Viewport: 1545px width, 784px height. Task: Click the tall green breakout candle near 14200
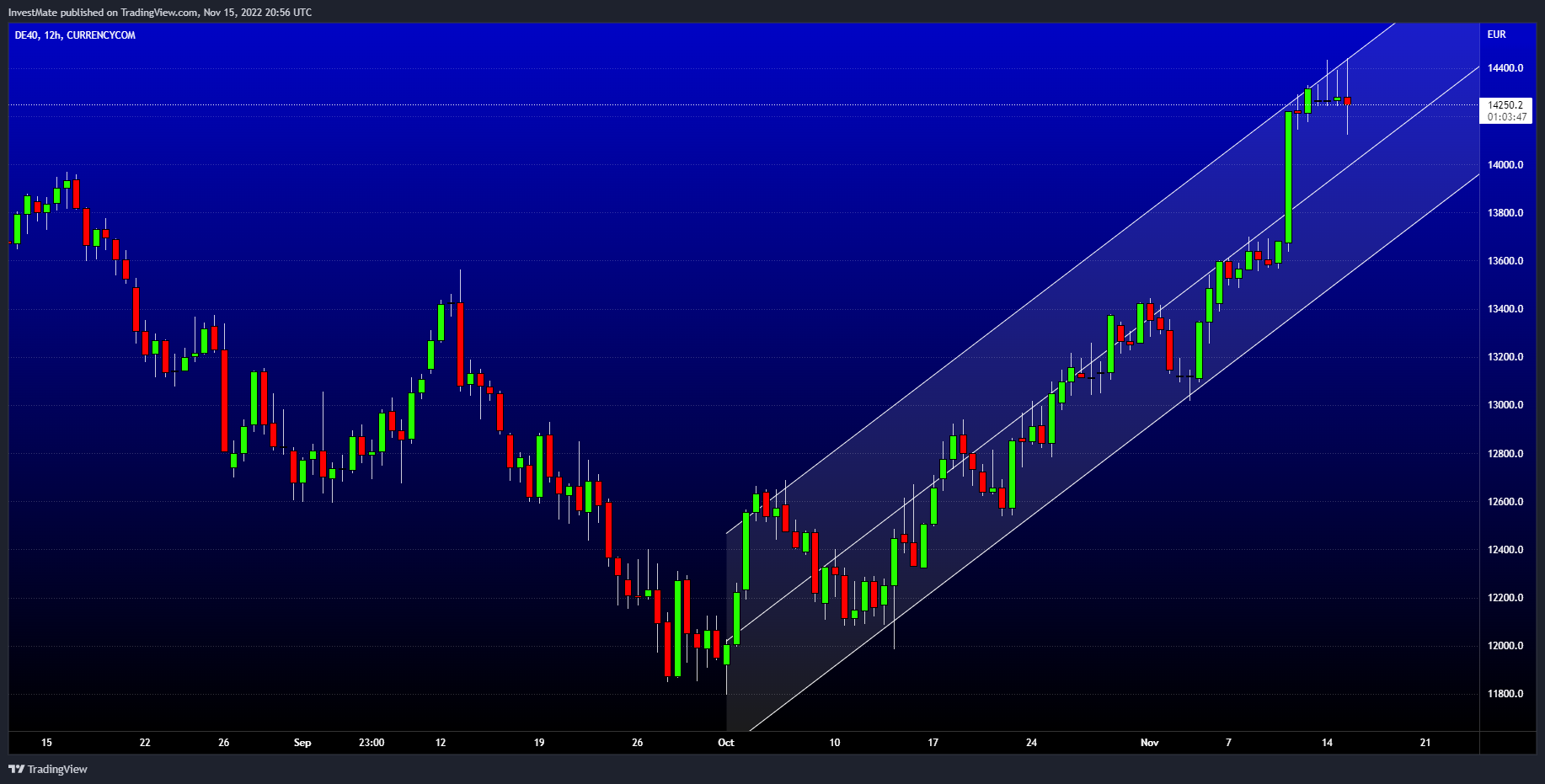1289,178
